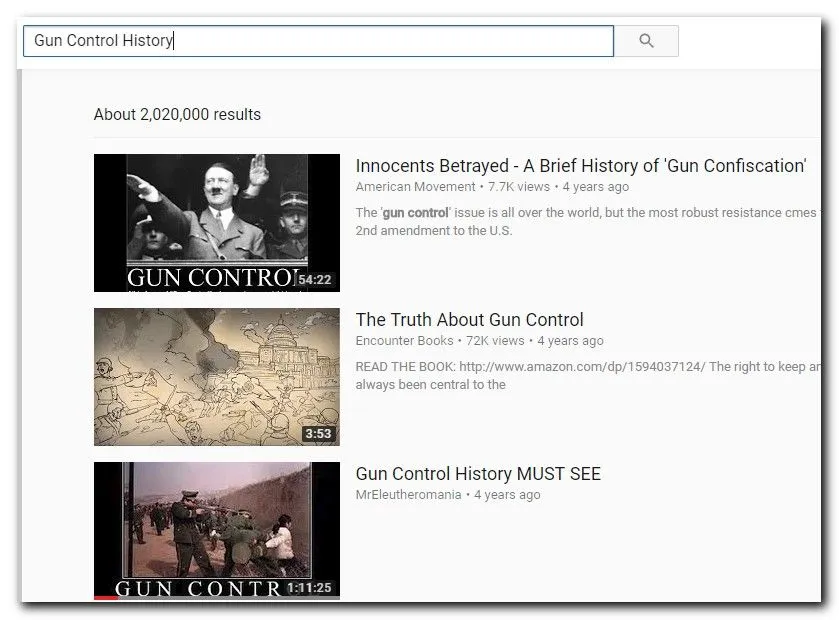The height and width of the screenshot is (620, 839).
Task: Open the video titled 'The Truth About Gun Control'
Action: click(x=469, y=320)
